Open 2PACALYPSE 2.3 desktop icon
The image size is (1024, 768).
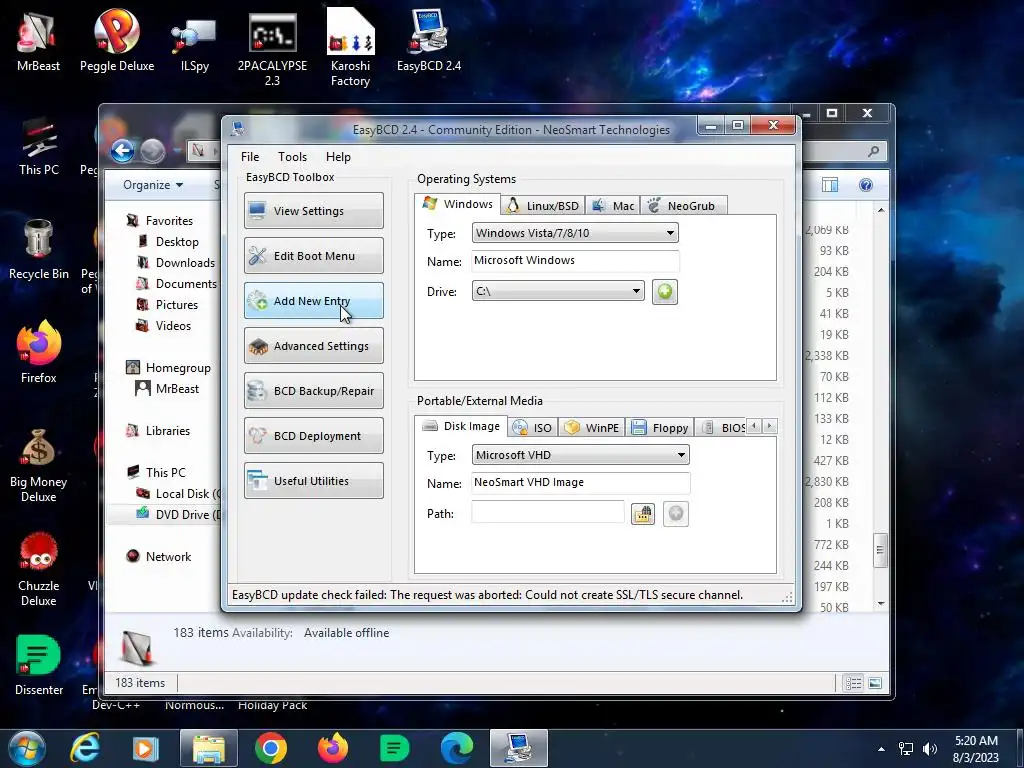pyautogui.click(x=272, y=49)
